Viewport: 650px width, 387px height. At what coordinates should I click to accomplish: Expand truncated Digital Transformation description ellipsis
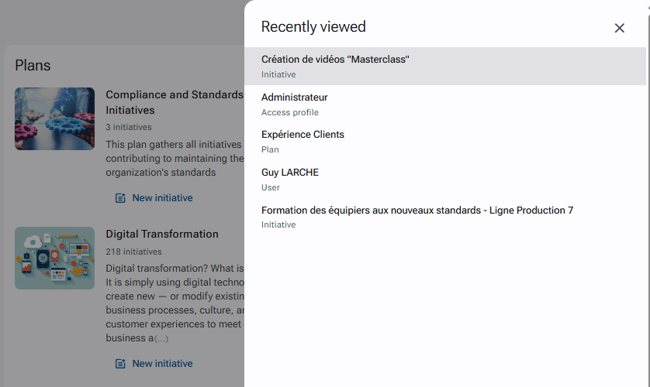(x=161, y=339)
